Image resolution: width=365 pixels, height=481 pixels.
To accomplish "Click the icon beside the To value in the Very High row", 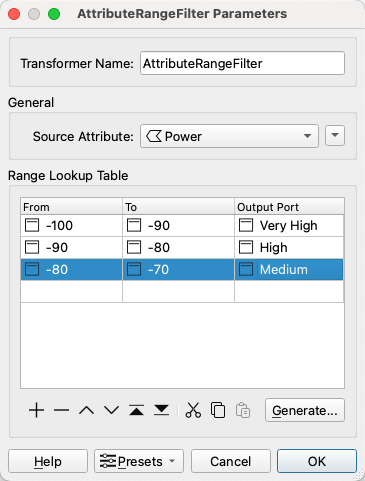I will 134,225.
